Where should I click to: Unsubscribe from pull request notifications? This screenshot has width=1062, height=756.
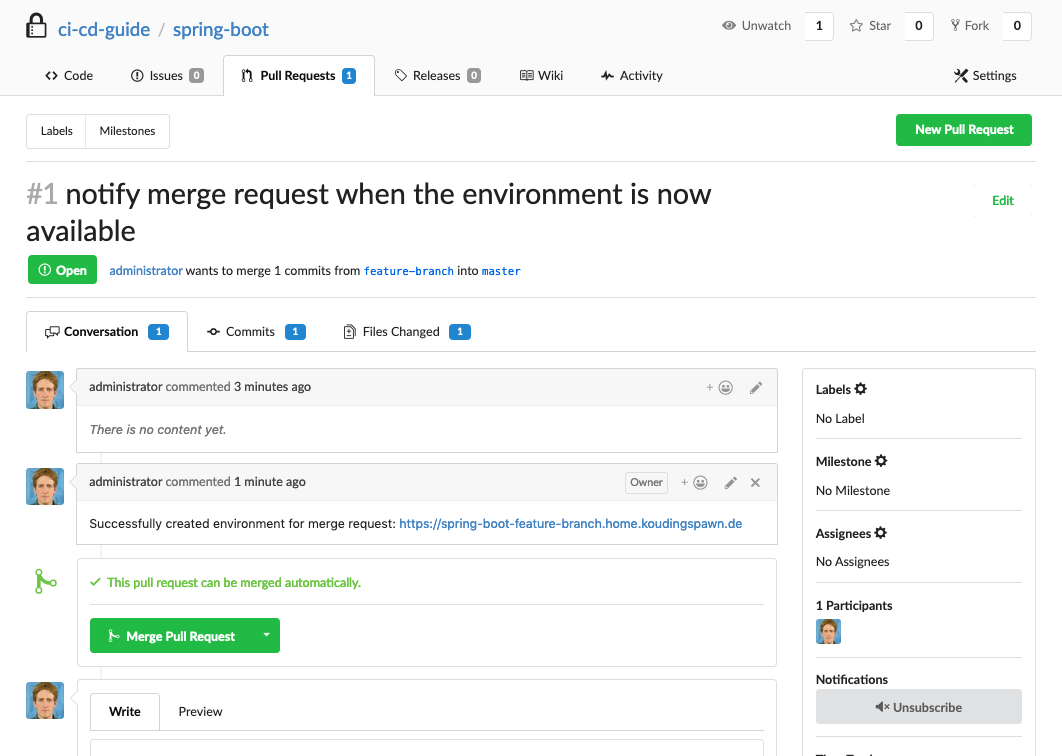(x=918, y=707)
